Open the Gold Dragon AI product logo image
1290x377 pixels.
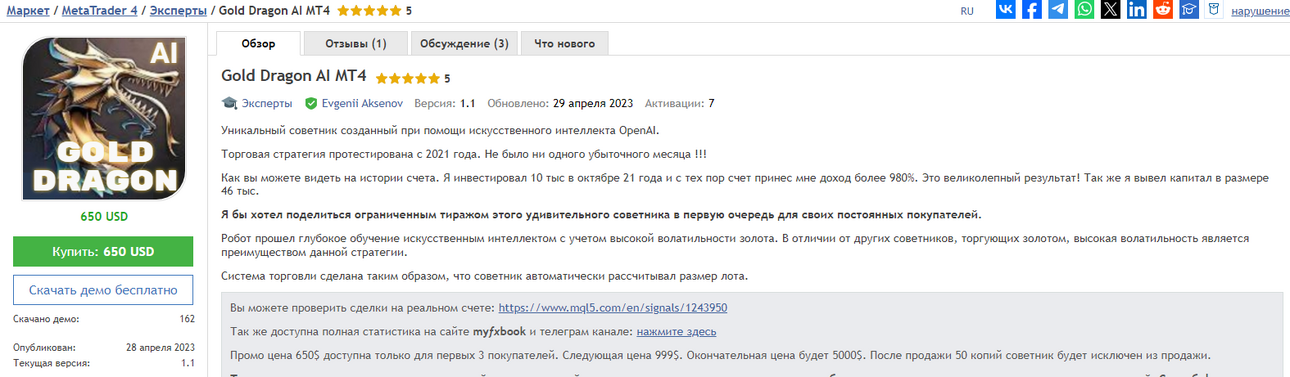pyautogui.click(x=104, y=118)
